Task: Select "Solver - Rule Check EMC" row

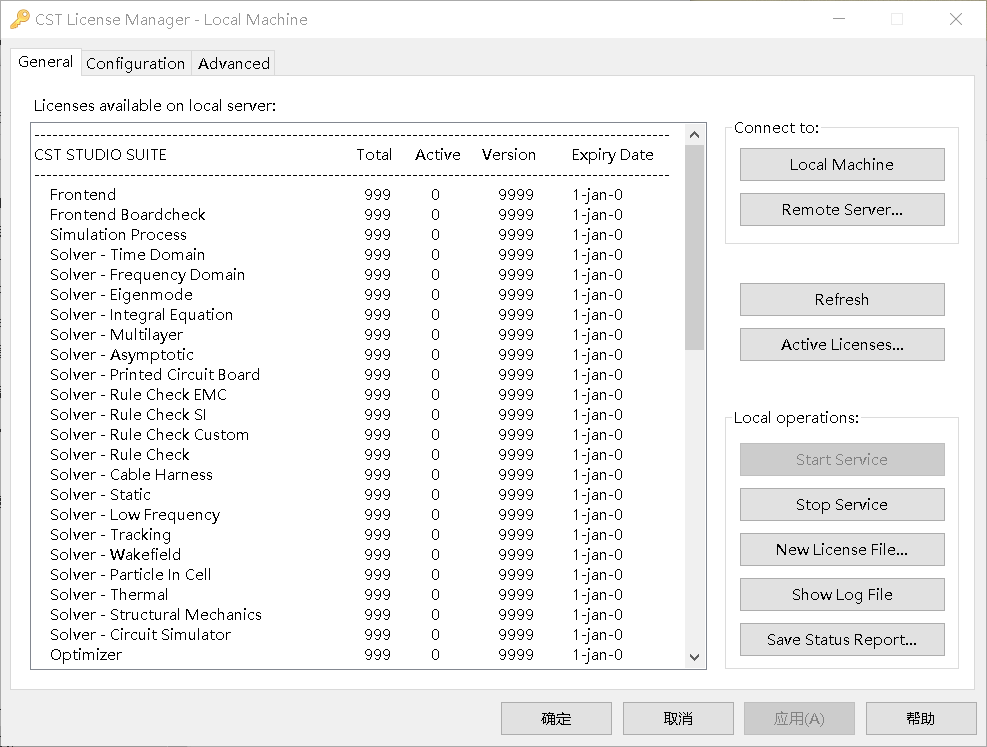Action: point(336,395)
